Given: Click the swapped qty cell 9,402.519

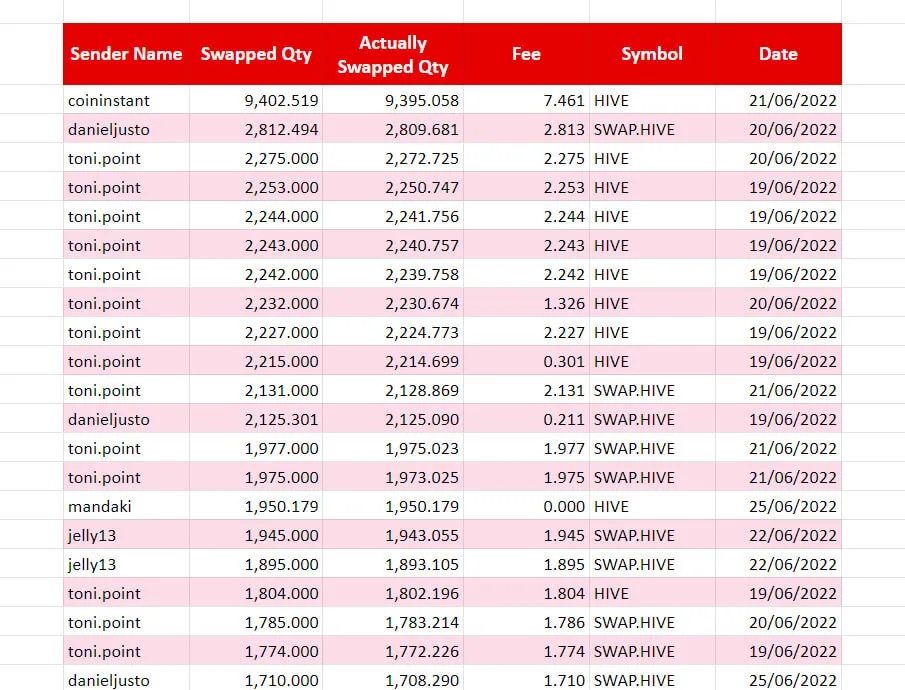Looking at the screenshot, I should pos(256,100).
